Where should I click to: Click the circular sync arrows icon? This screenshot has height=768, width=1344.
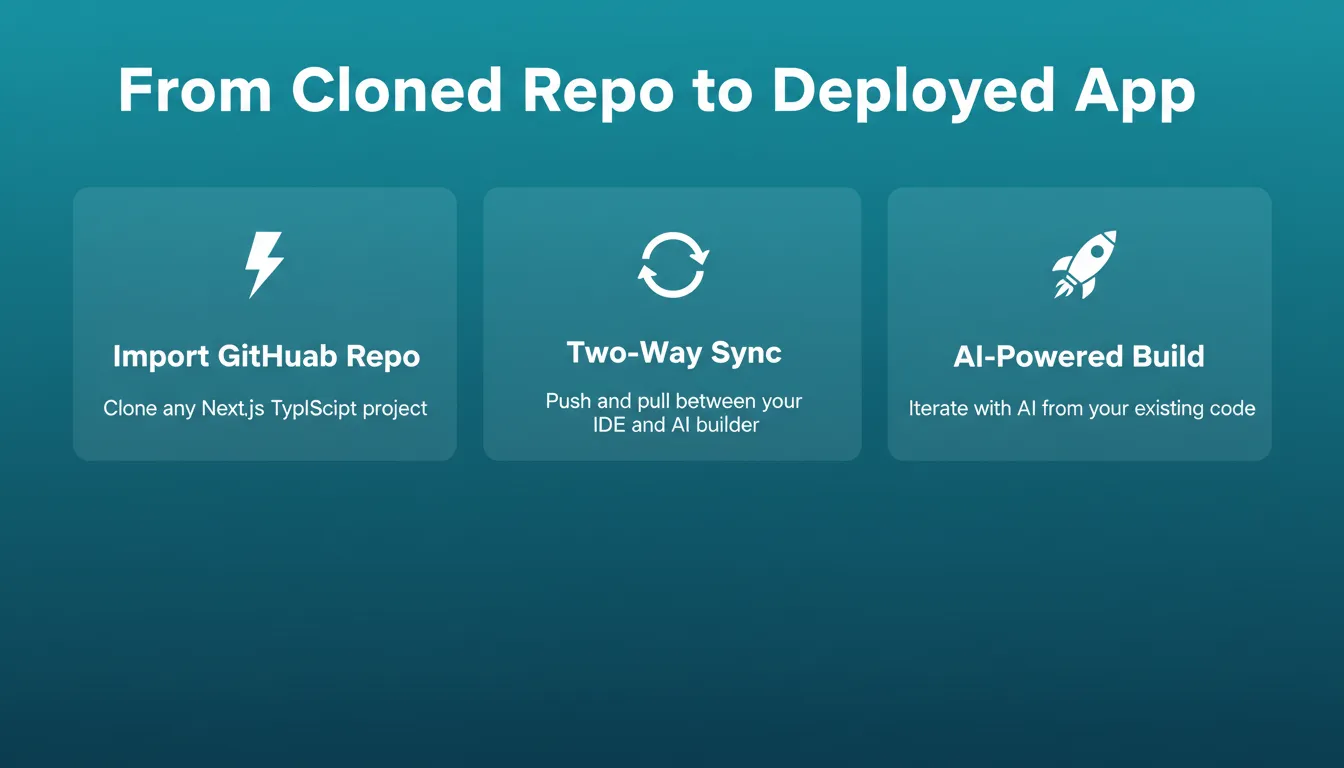673,265
